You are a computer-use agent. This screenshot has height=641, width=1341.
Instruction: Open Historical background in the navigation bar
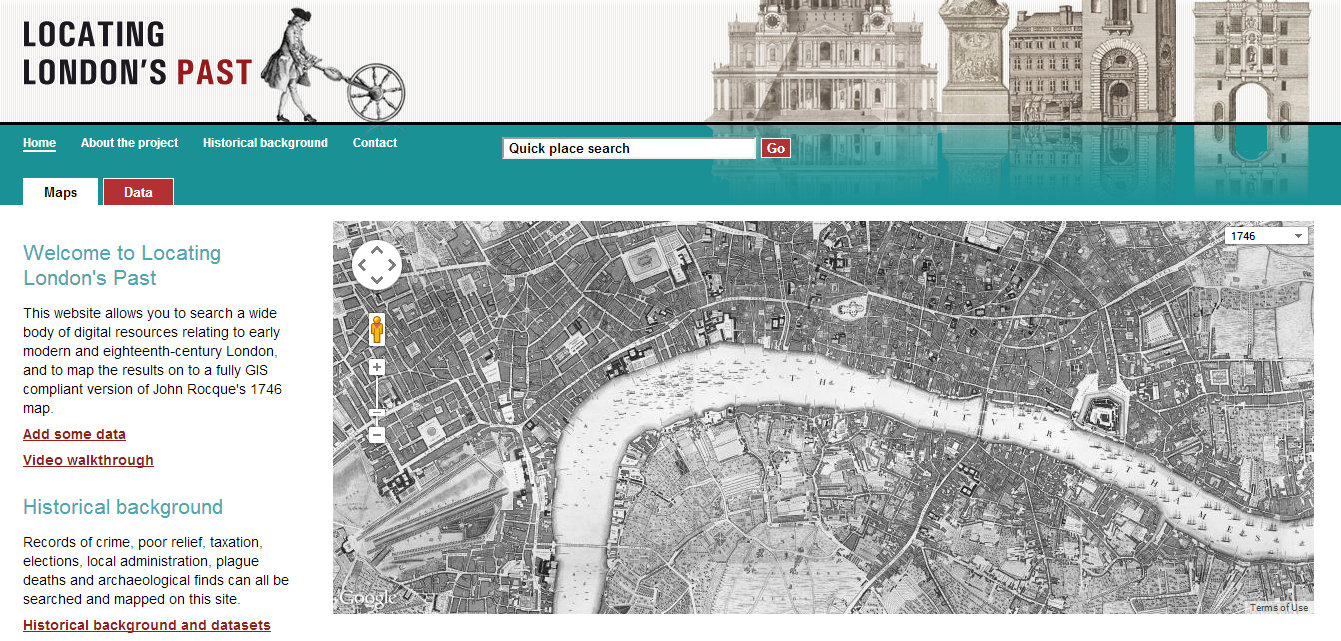coord(265,143)
